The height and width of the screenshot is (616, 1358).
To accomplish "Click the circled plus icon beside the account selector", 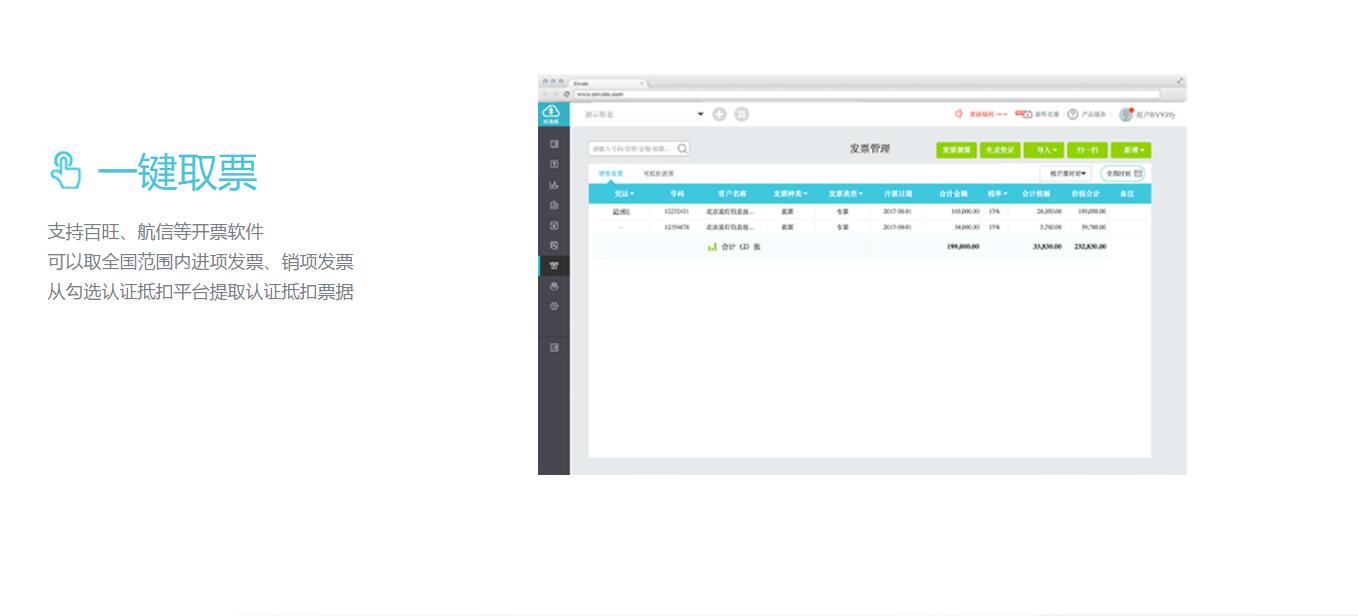I will point(719,114).
